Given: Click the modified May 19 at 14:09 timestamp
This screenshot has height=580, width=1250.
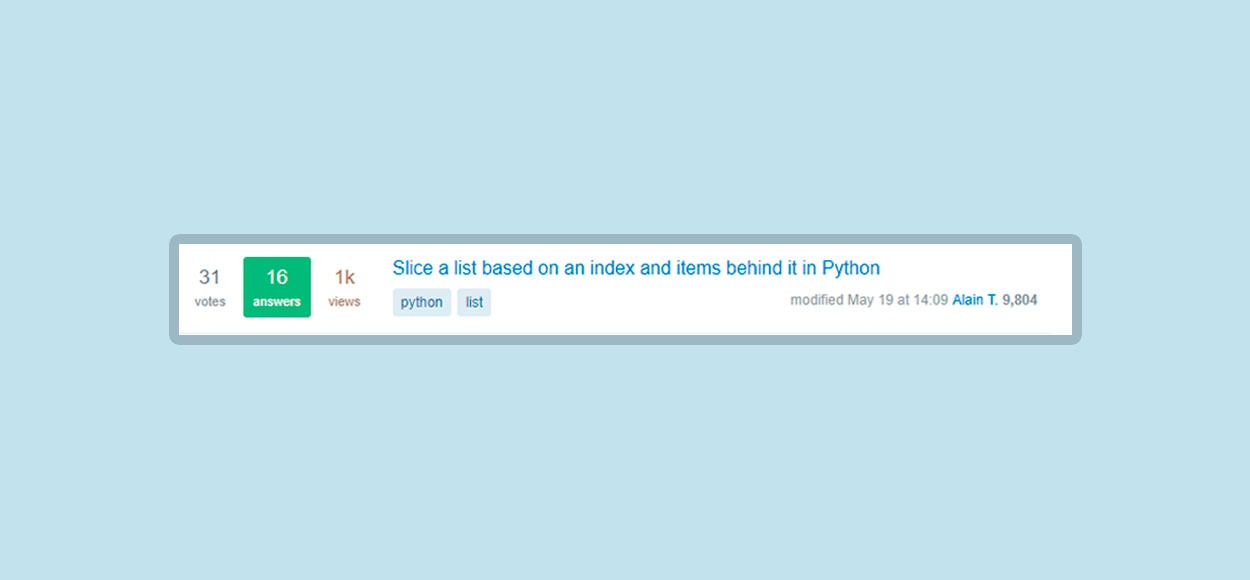Looking at the screenshot, I should (869, 300).
